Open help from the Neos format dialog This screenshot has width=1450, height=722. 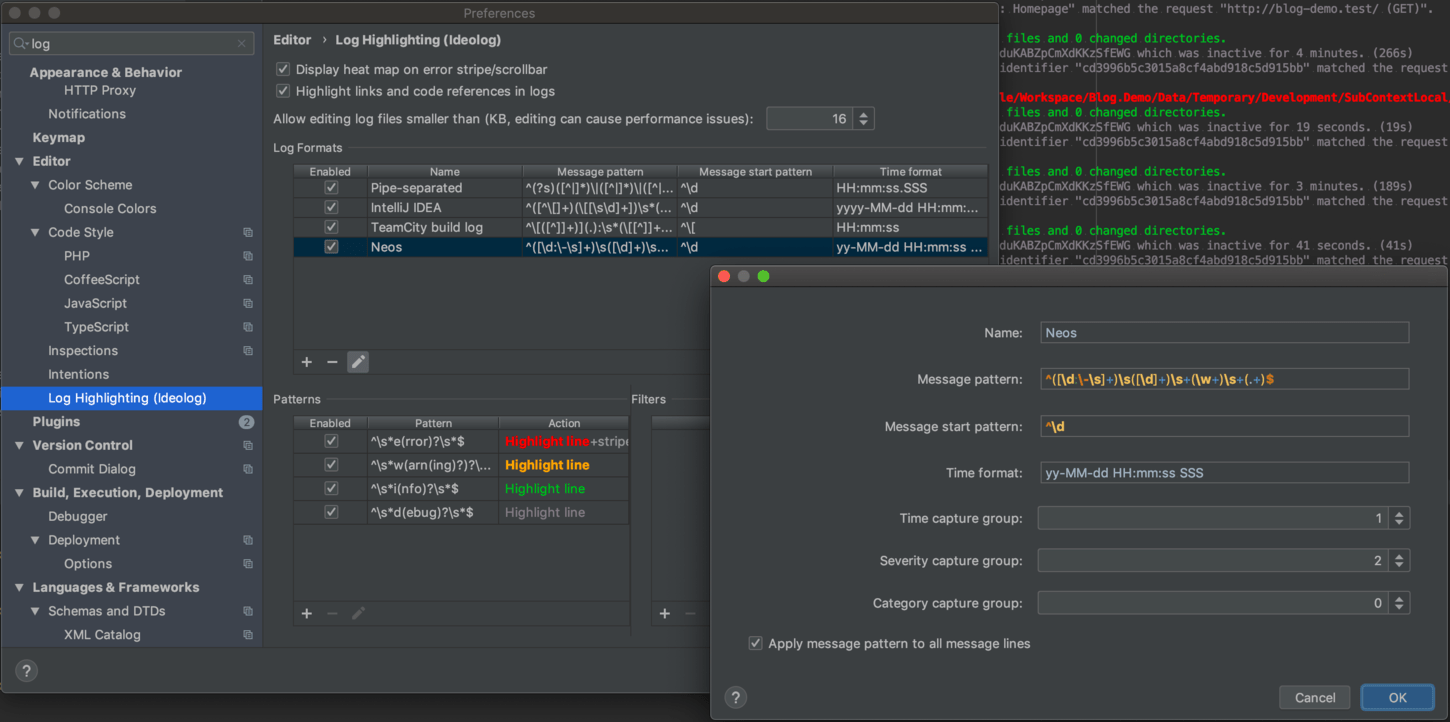tap(735, 697)
